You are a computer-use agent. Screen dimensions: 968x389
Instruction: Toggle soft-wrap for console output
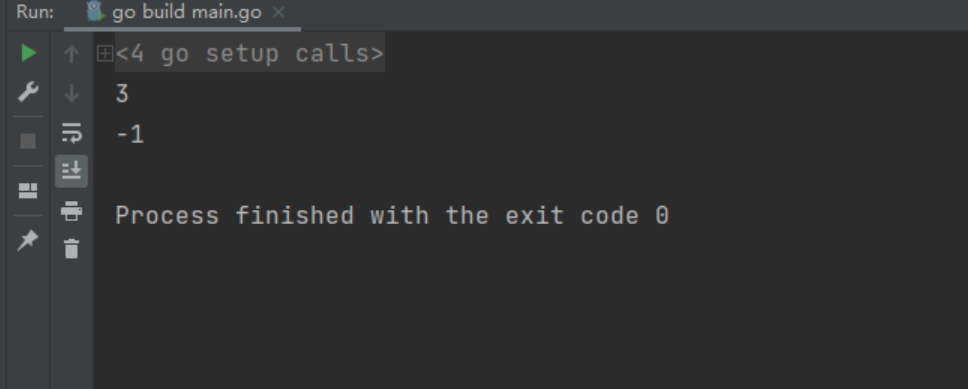click(x=72, y=133)
